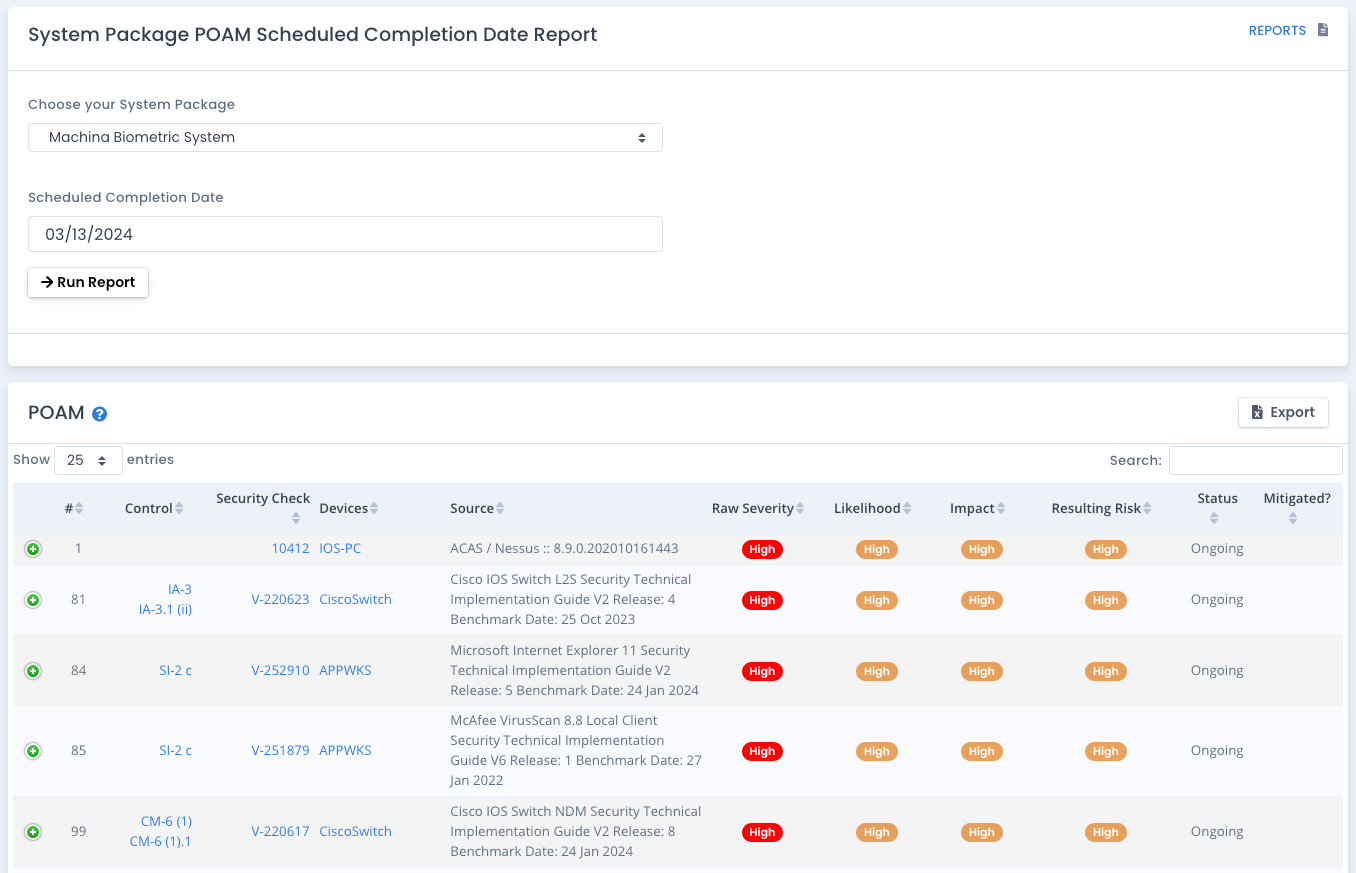Open CiscoSwitch device in row 81
1356x873 pixels.
point(355,599)
